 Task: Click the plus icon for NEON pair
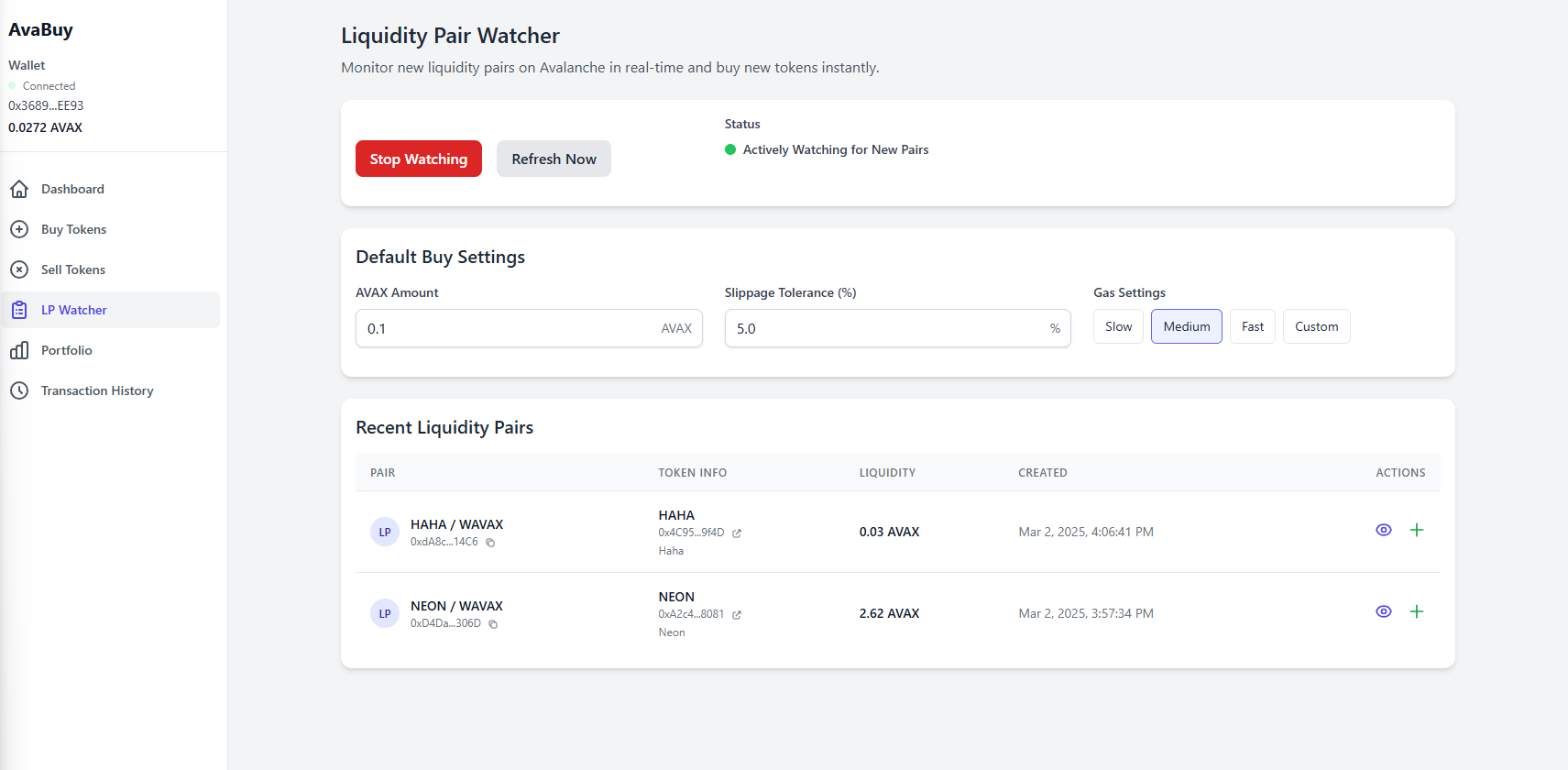[x=1416, y=611]
